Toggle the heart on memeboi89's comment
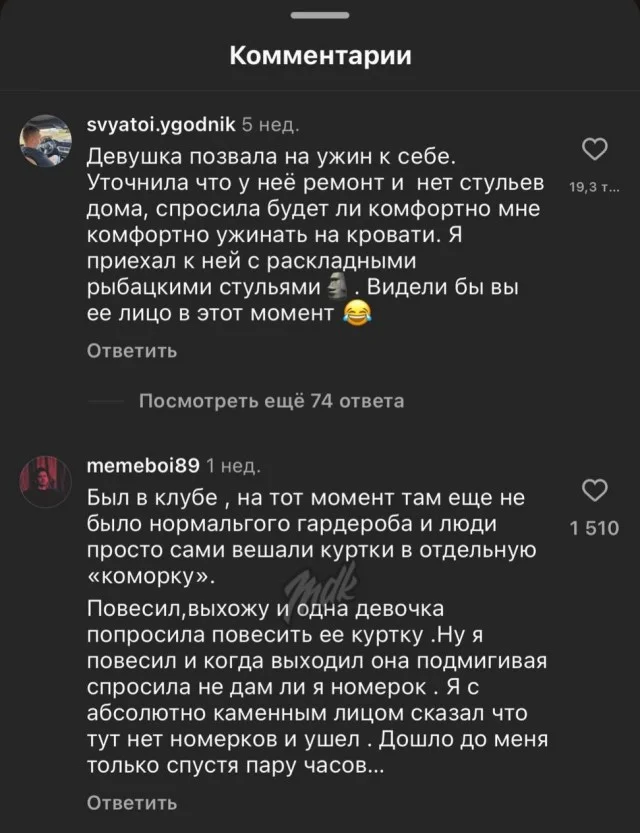Image resolution: width=640 pixels, height=833 pixels. 595,491
